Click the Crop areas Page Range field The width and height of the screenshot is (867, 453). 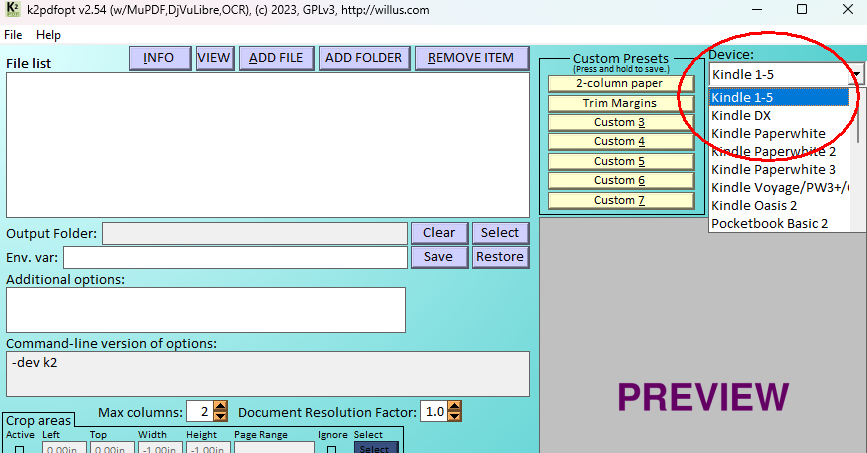pos(274,448)
